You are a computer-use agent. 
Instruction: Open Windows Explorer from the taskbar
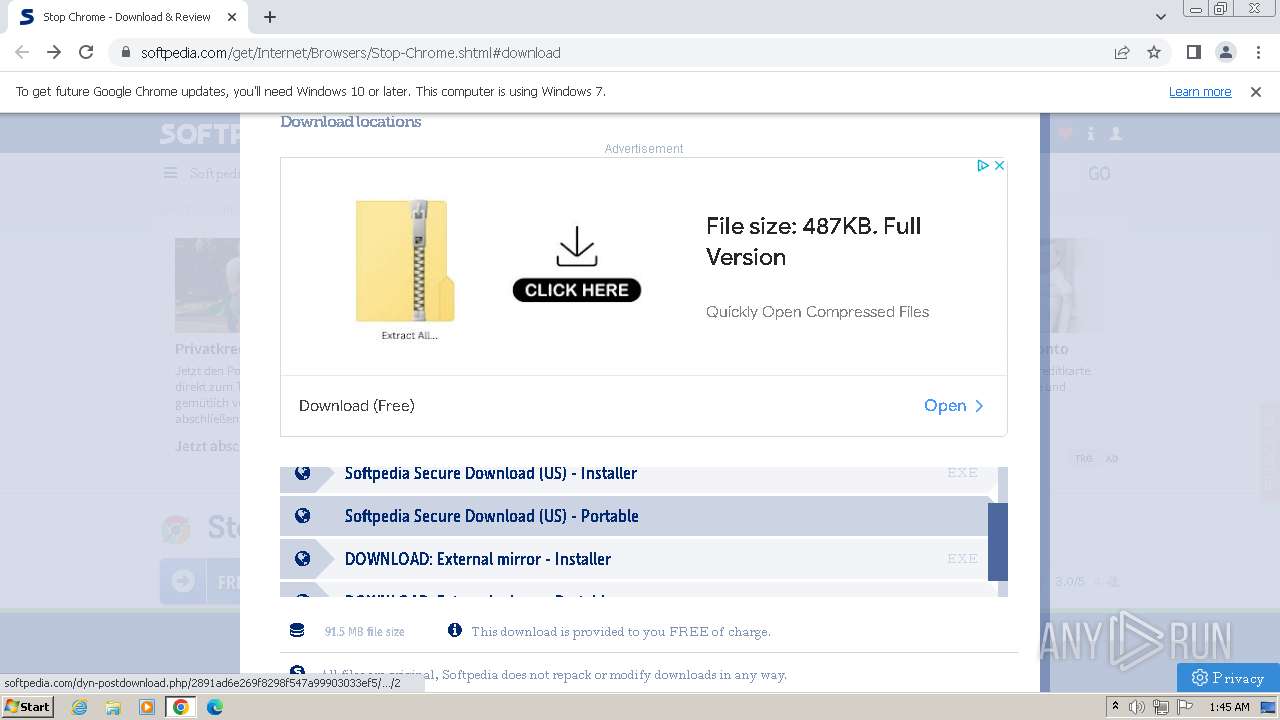(113, 707)
